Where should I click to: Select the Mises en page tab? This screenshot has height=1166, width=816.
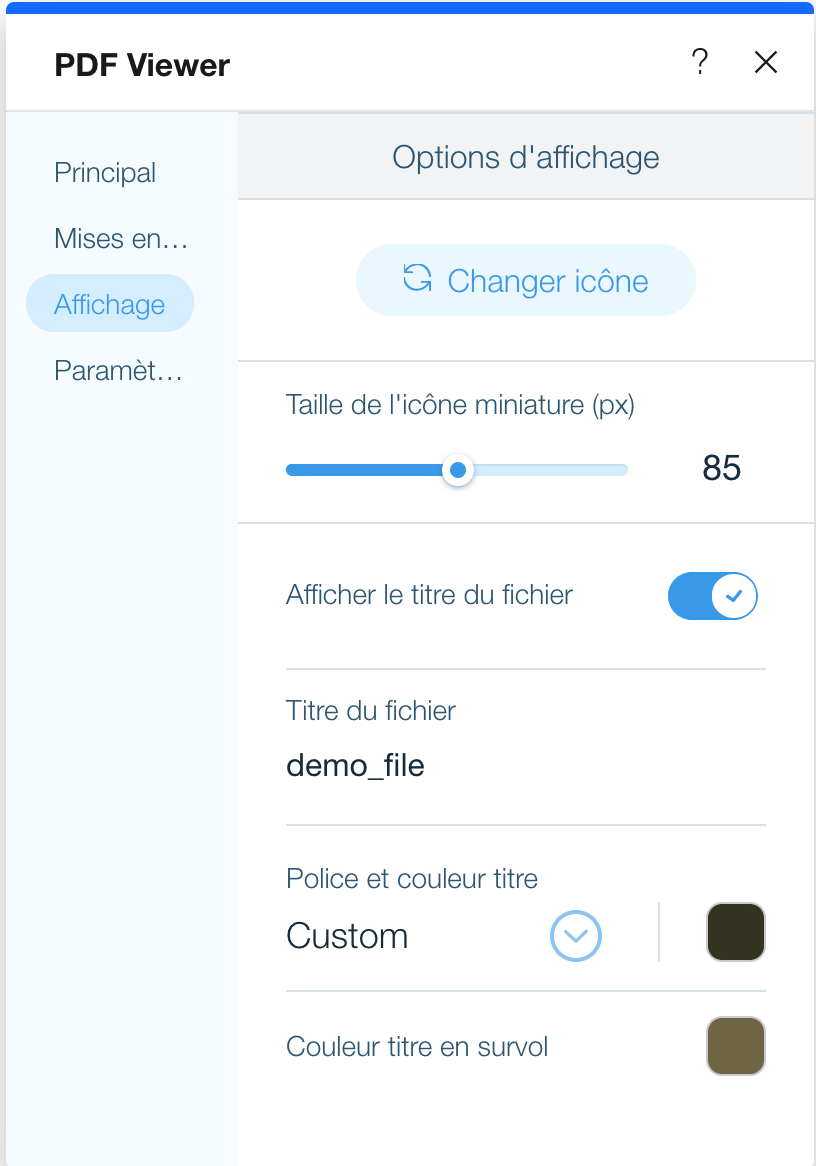120,238
